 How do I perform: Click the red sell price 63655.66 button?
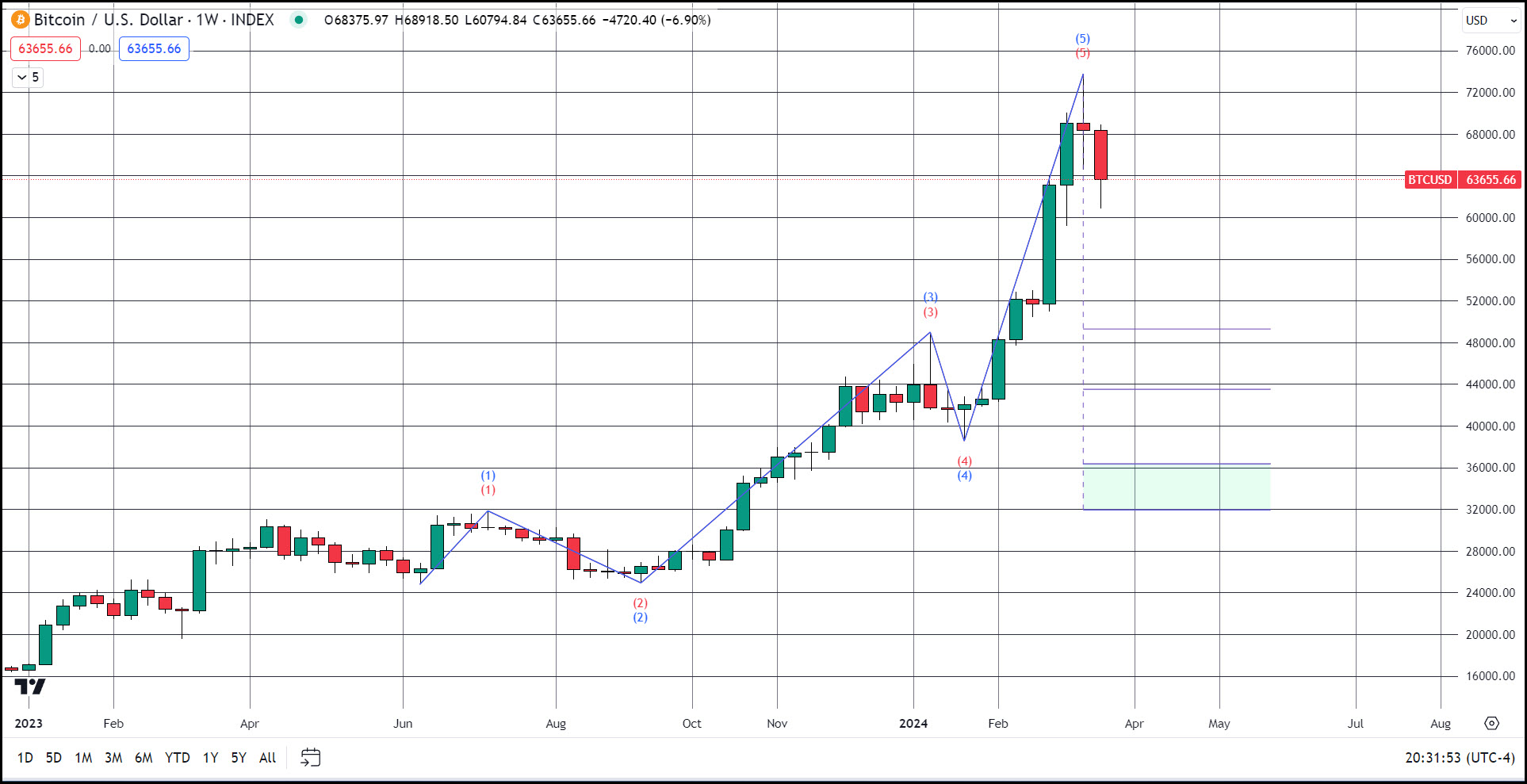pos(45,48)
